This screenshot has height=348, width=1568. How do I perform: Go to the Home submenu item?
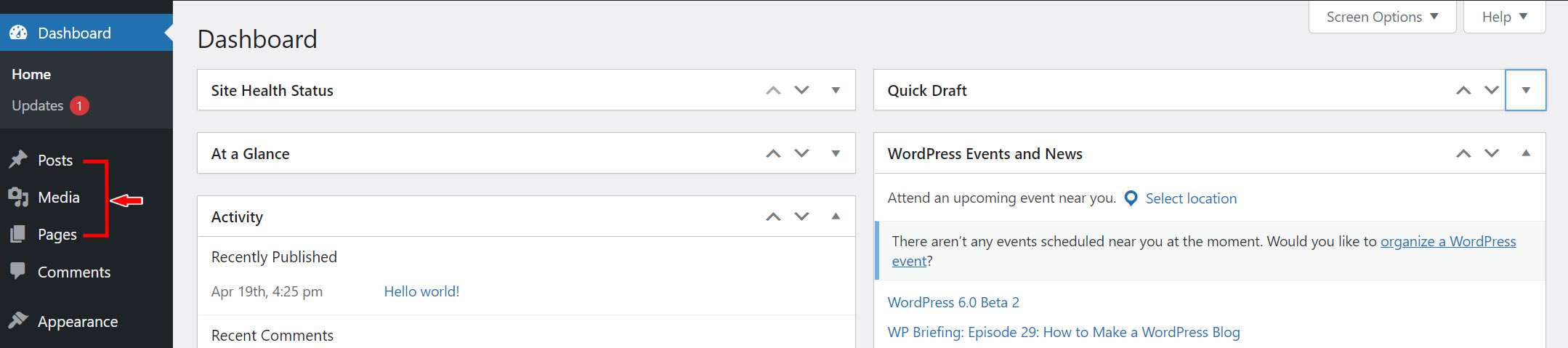click(x=31, y=74)
